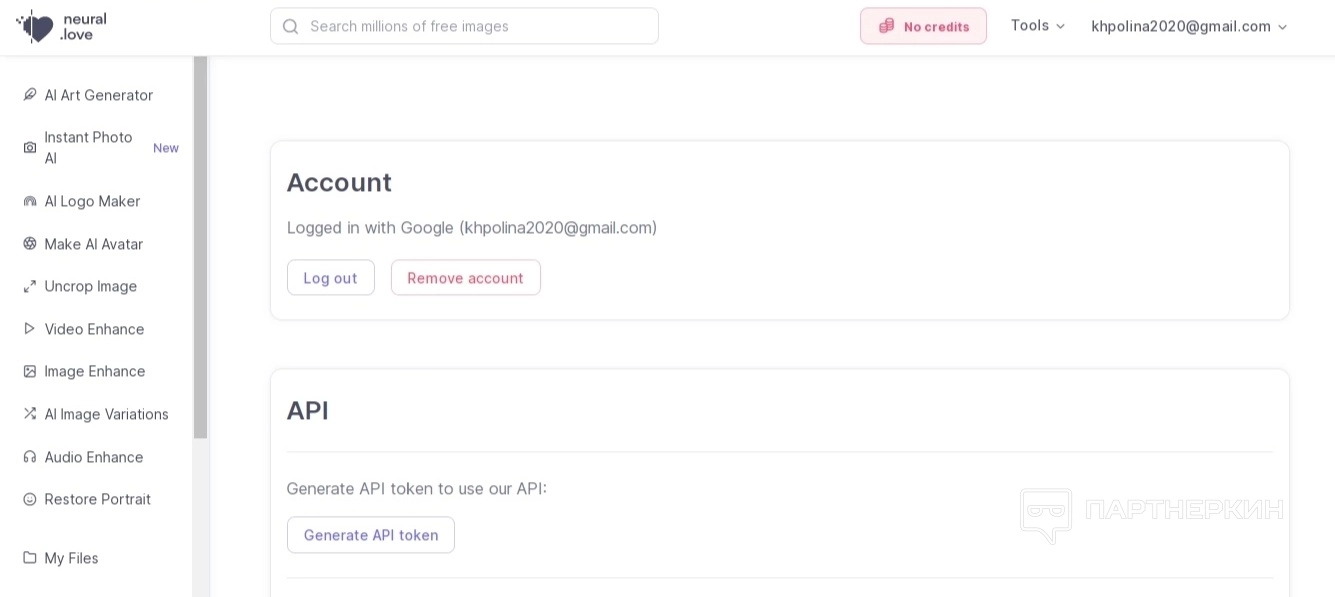Click the Uncrop Image arrows icon
This screenshot has width=1335, height=597.
pyautogui.click(x=30, y=286)
